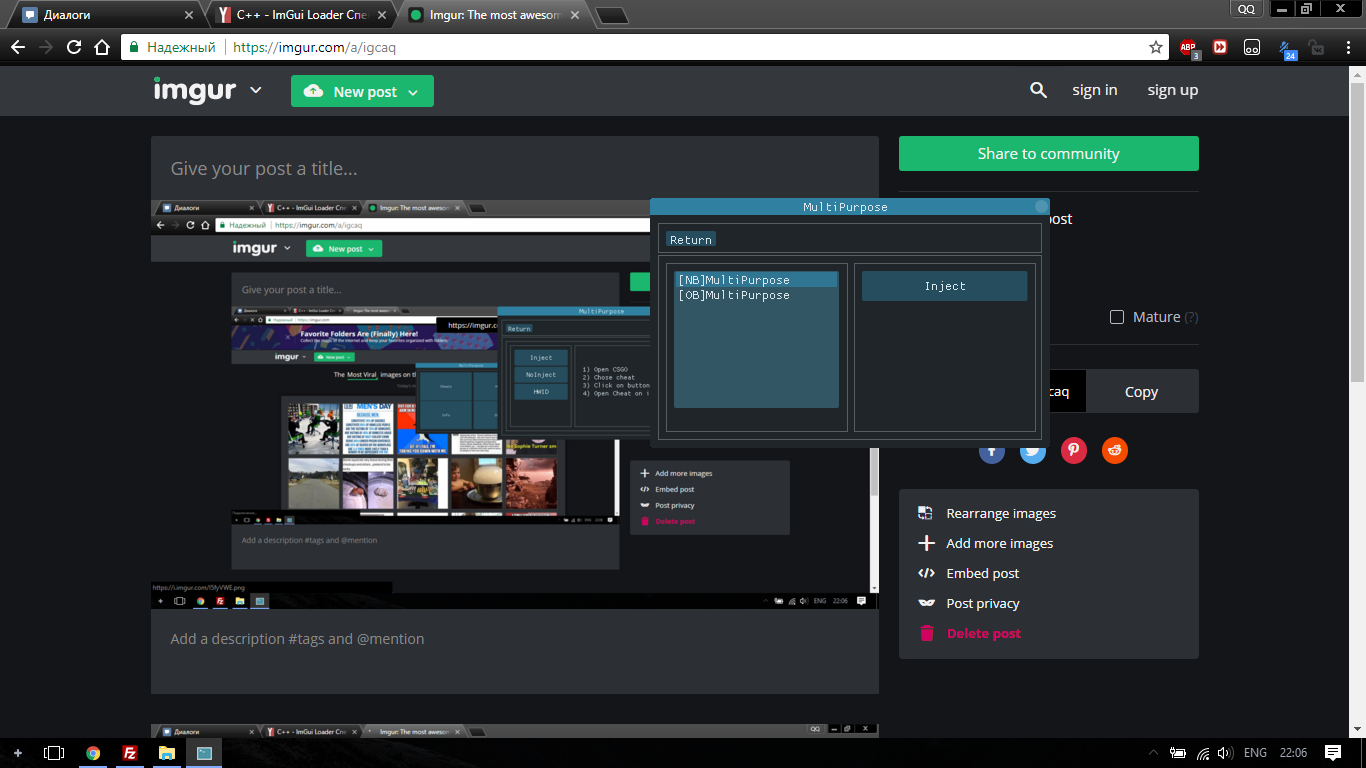The width and height of the screenshot is (1366, 768).
Task: Click the Add more images link
Action: pyautogui.click(x=1000, y=543)
